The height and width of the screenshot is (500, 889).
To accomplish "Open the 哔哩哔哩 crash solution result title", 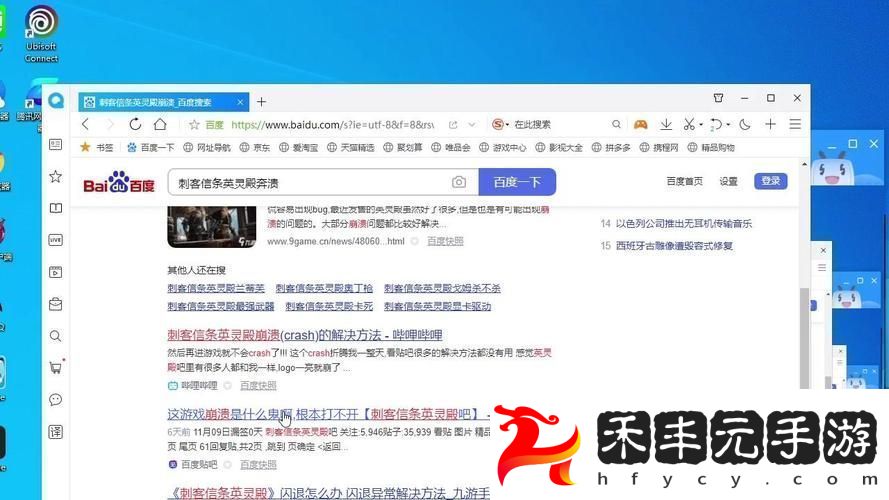I will click(x=304, y=335).
